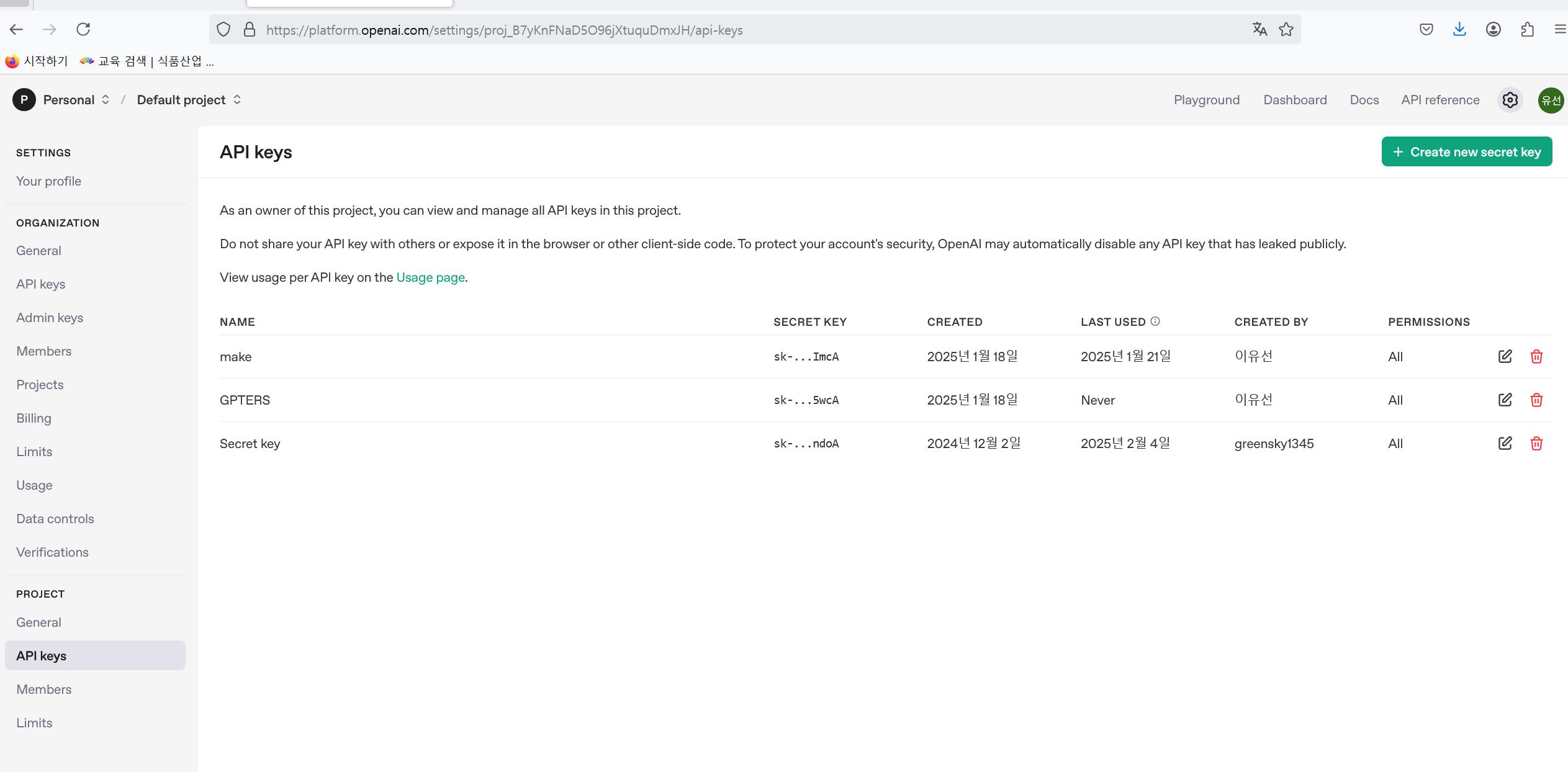Screen dimensions: 1568x772
Task: Delete the GPTERS API key
Action: coord(1536,400)
